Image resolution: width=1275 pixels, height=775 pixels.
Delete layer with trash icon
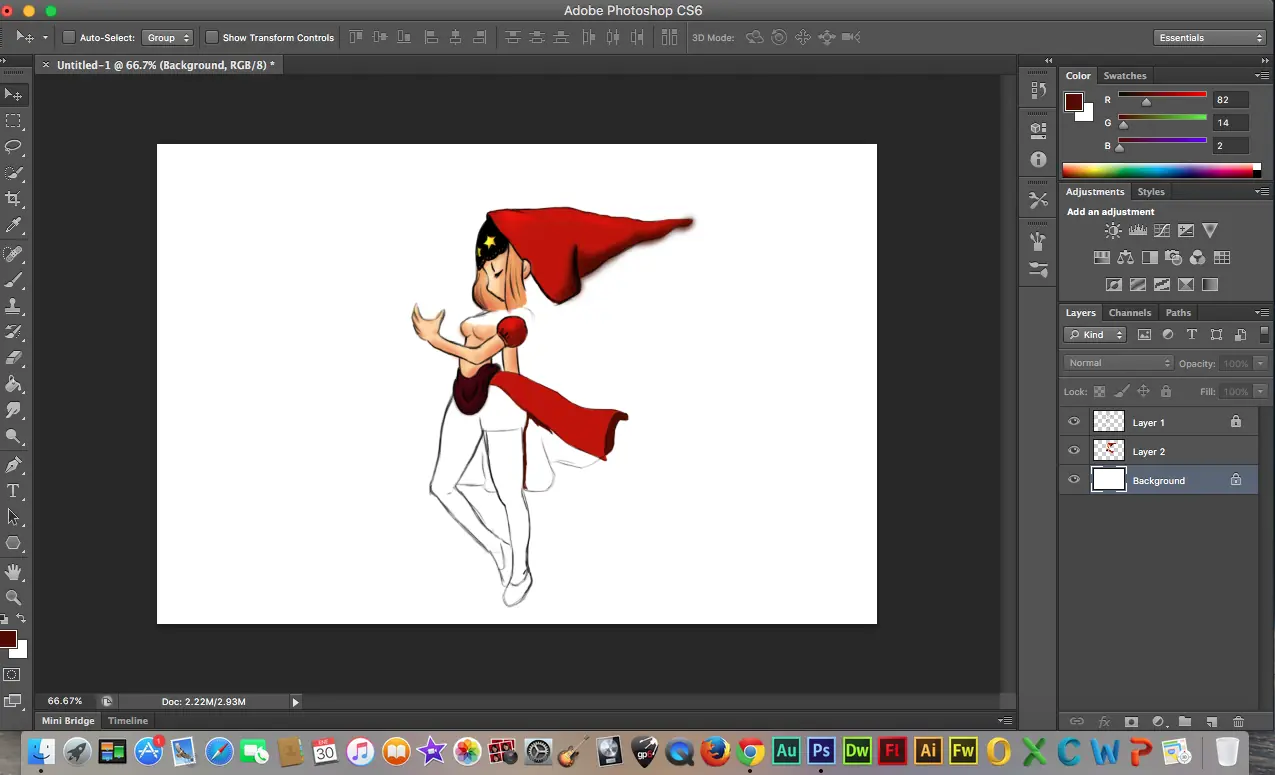coord(1239,722)
